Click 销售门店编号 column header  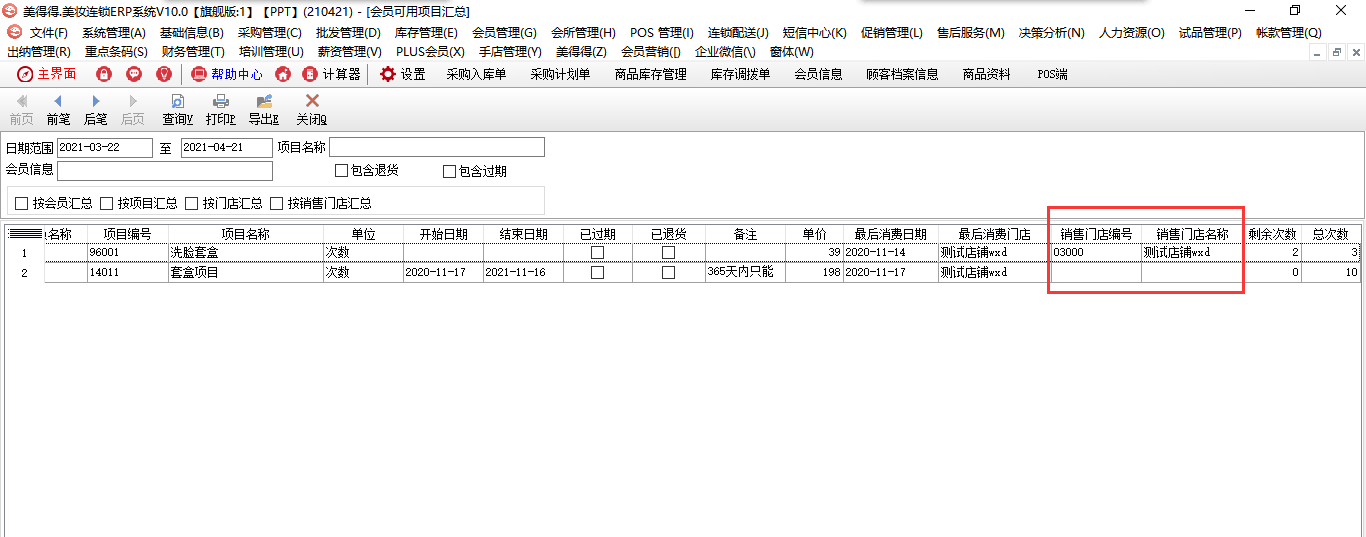click(x=1096, y=234)
